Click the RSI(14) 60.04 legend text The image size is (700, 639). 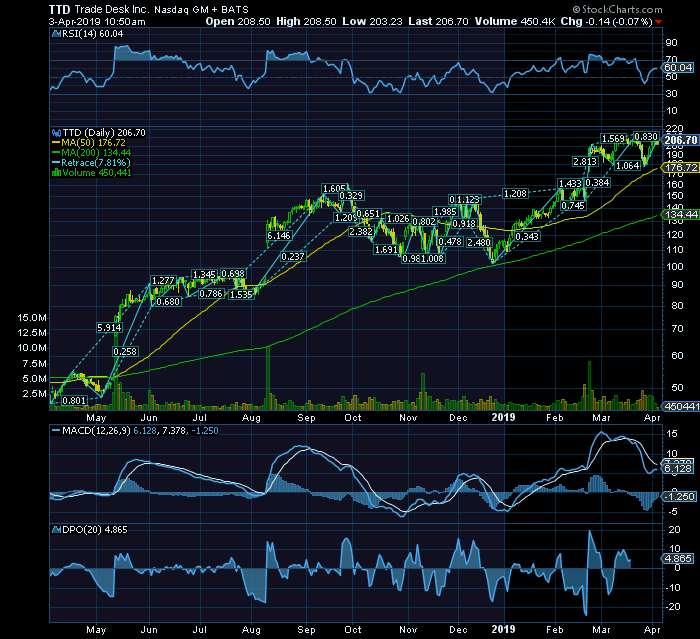[92, 34]
